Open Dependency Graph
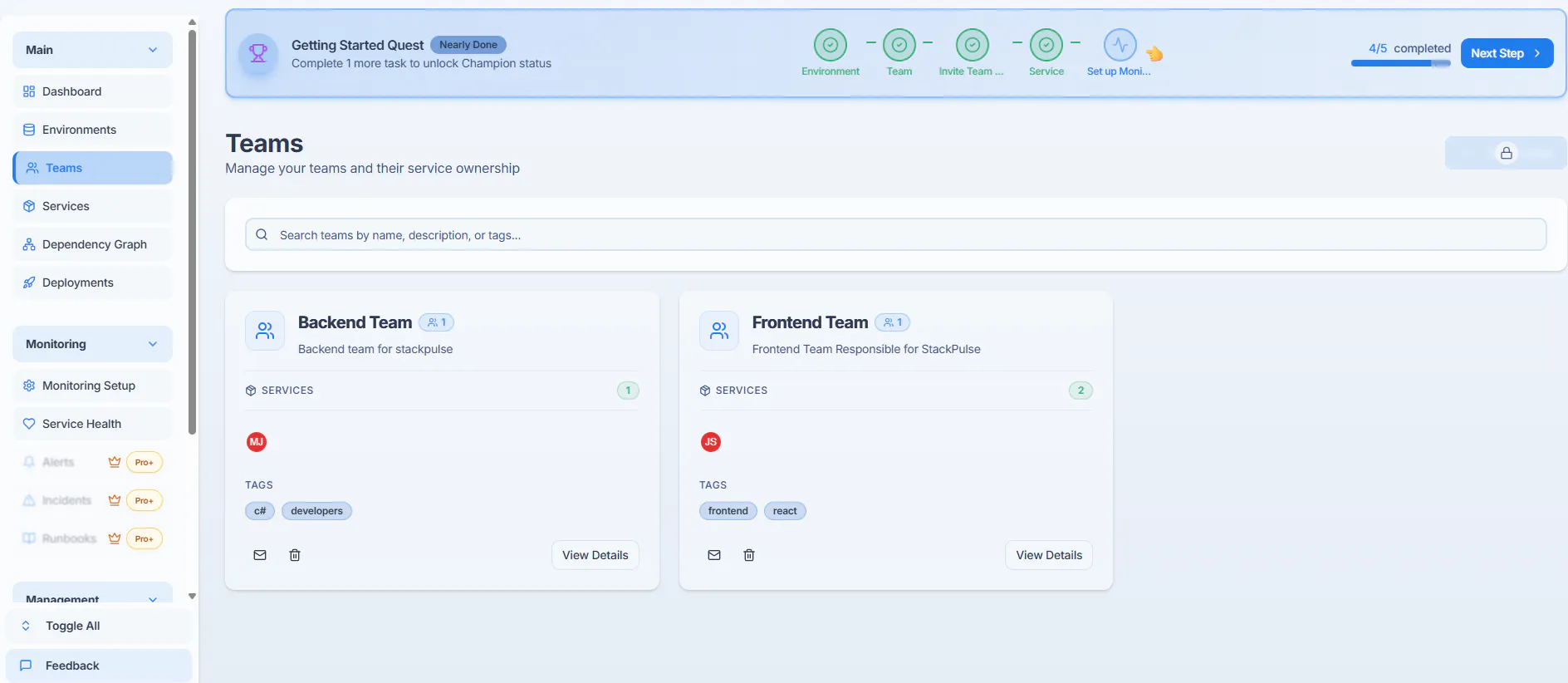Screen dimensions: 1568x683 coord(92,244)
